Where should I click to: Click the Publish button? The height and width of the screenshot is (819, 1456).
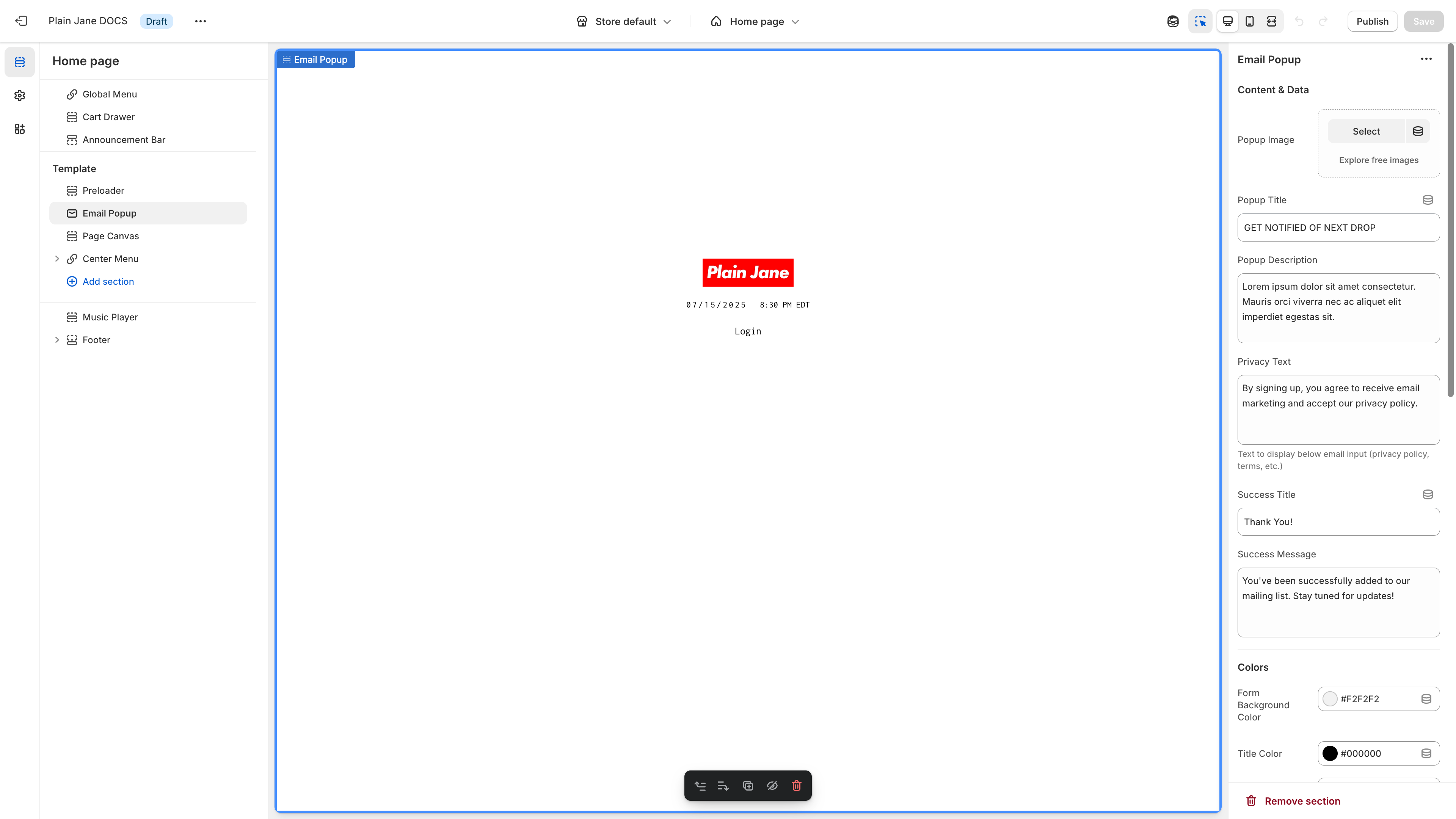1372,21
